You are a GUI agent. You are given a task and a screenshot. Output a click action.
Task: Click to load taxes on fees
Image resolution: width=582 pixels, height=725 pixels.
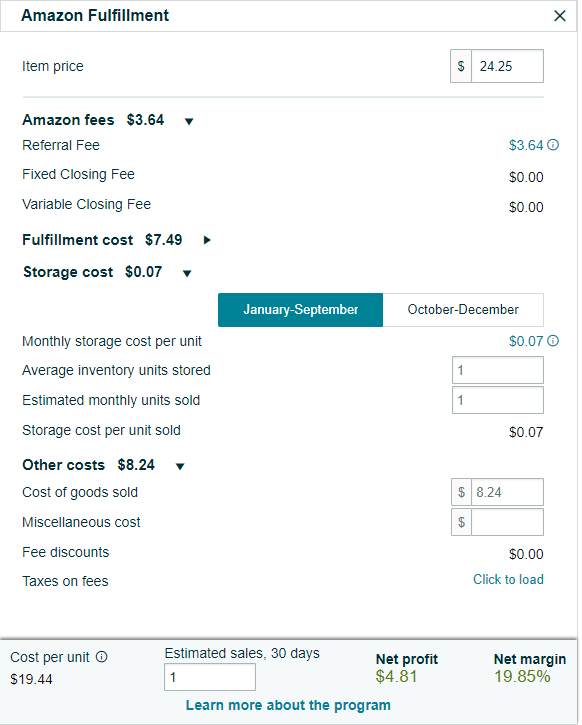click(508, 579)
